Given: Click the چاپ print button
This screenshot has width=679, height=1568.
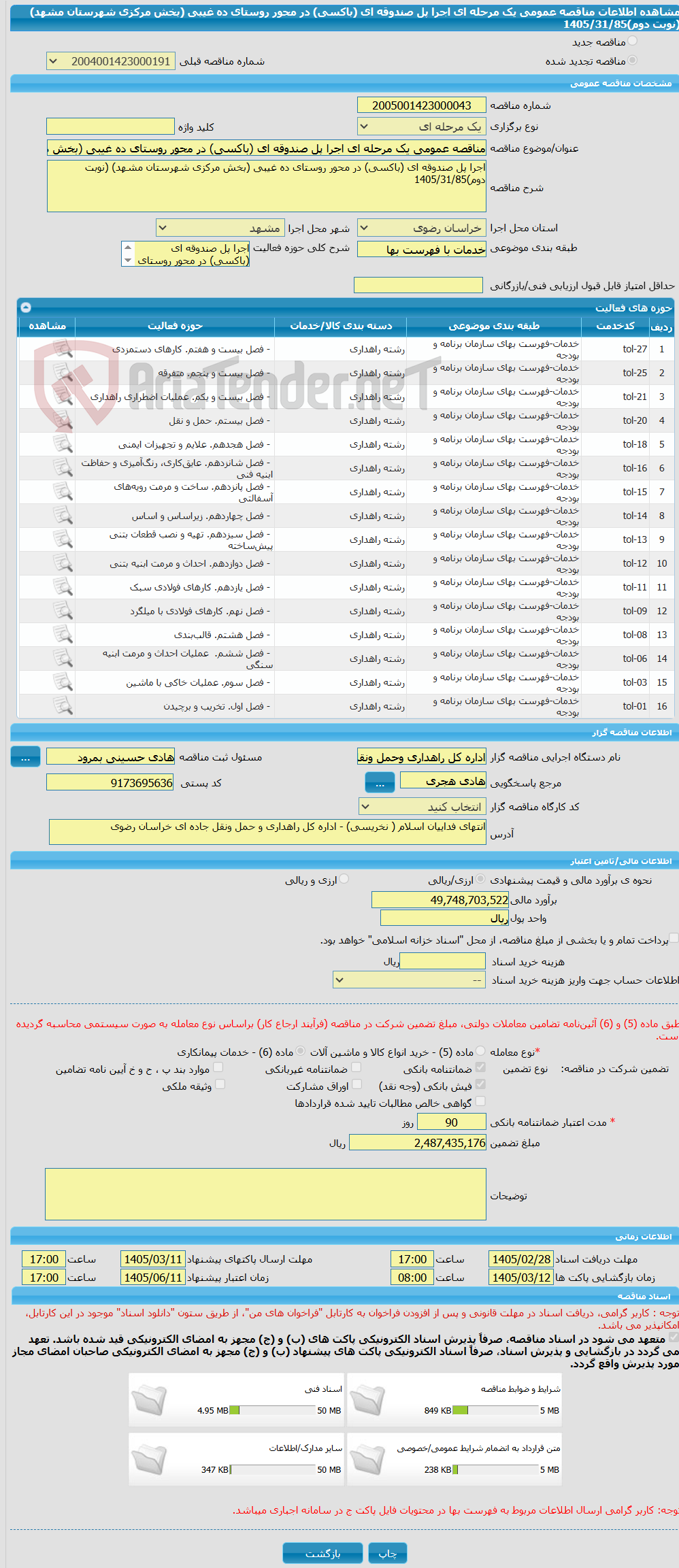Looking at the screenshot, I should pos(388,1553).
